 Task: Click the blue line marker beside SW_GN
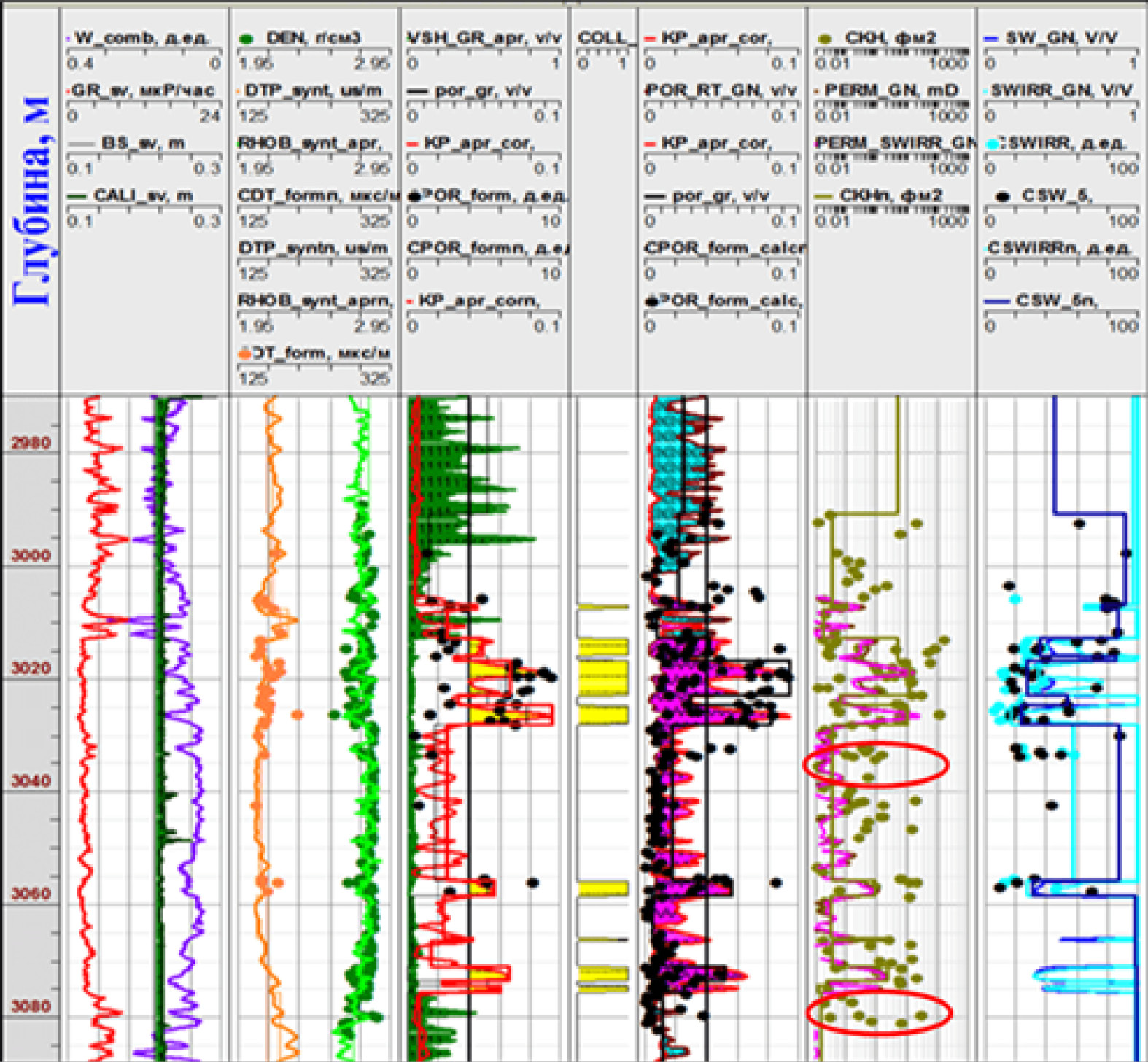991,38
